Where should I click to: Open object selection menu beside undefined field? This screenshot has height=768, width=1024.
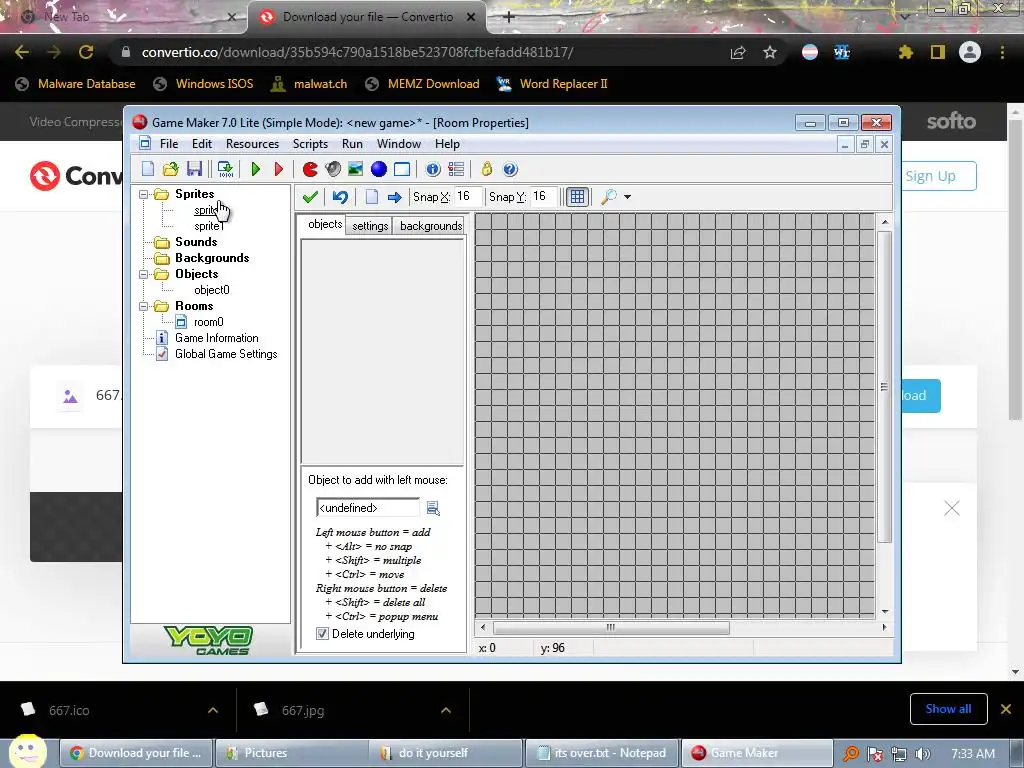(x=433, y=508)
